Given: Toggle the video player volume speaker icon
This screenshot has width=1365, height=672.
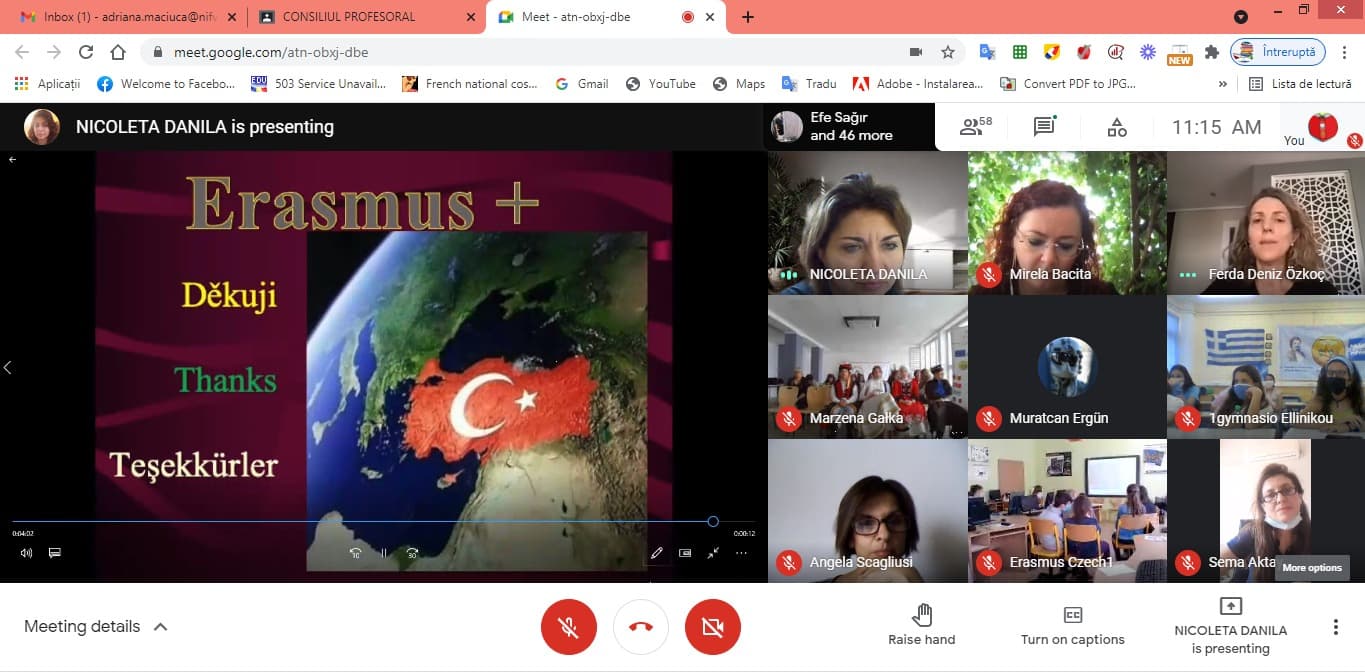Looking at the screenshot, I should click(26, 552).
